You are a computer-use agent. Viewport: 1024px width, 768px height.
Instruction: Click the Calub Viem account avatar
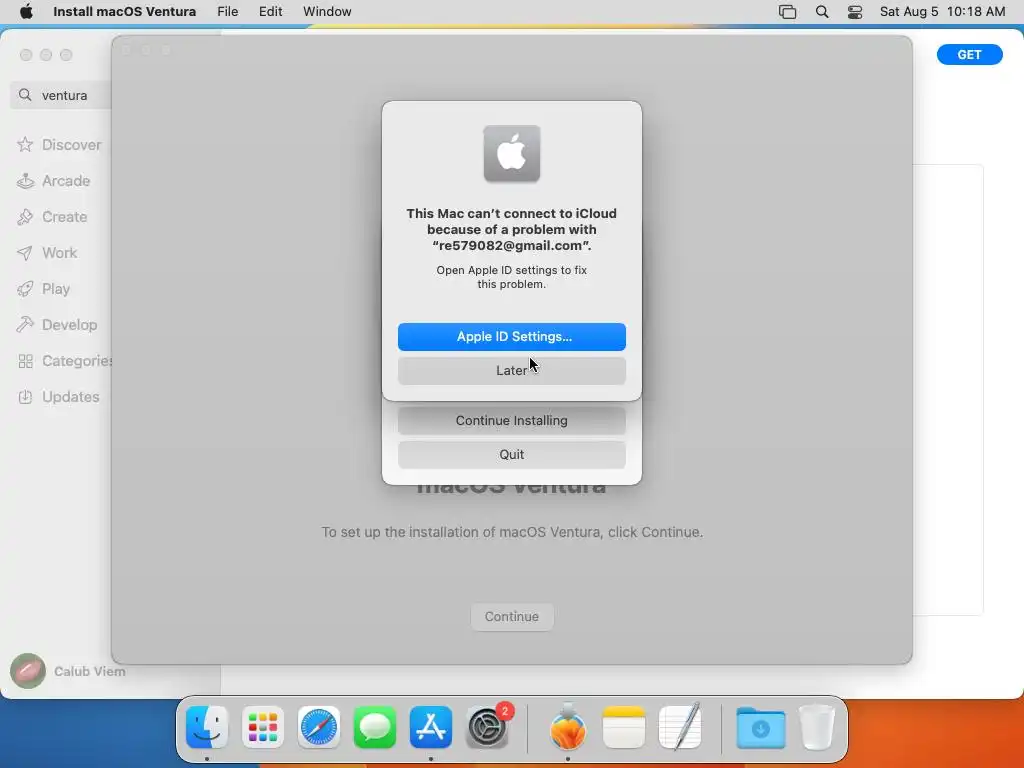[28, 671]
